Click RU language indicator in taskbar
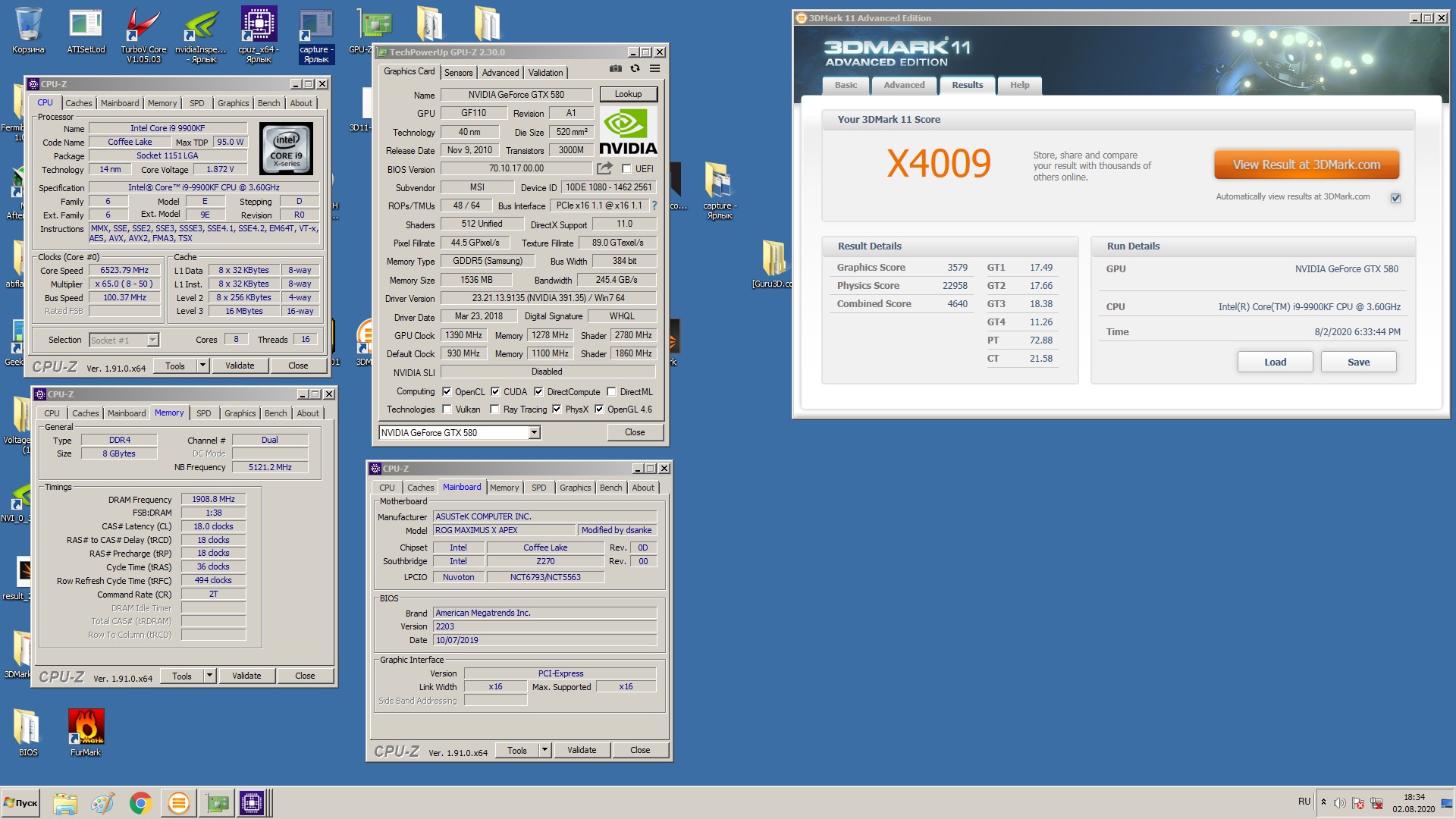1456x819 pixels. 1304,801
